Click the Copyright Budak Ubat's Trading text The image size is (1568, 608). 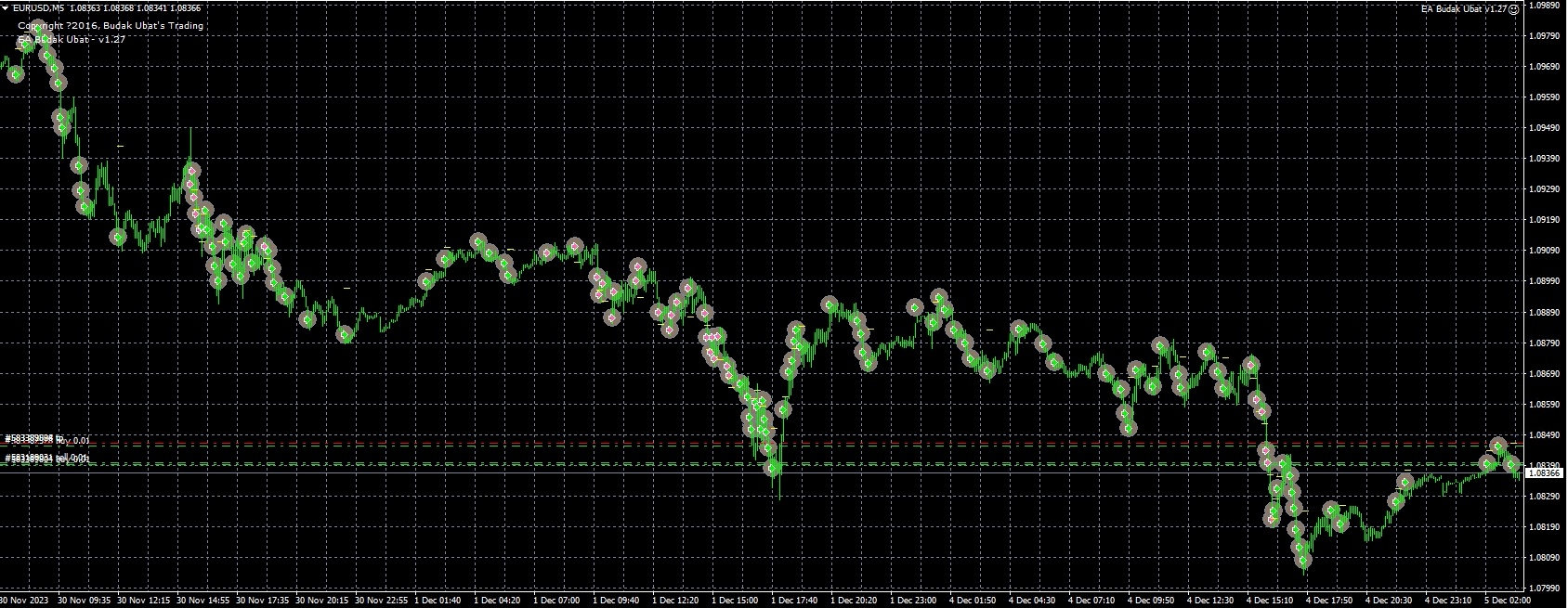point(111,26)
